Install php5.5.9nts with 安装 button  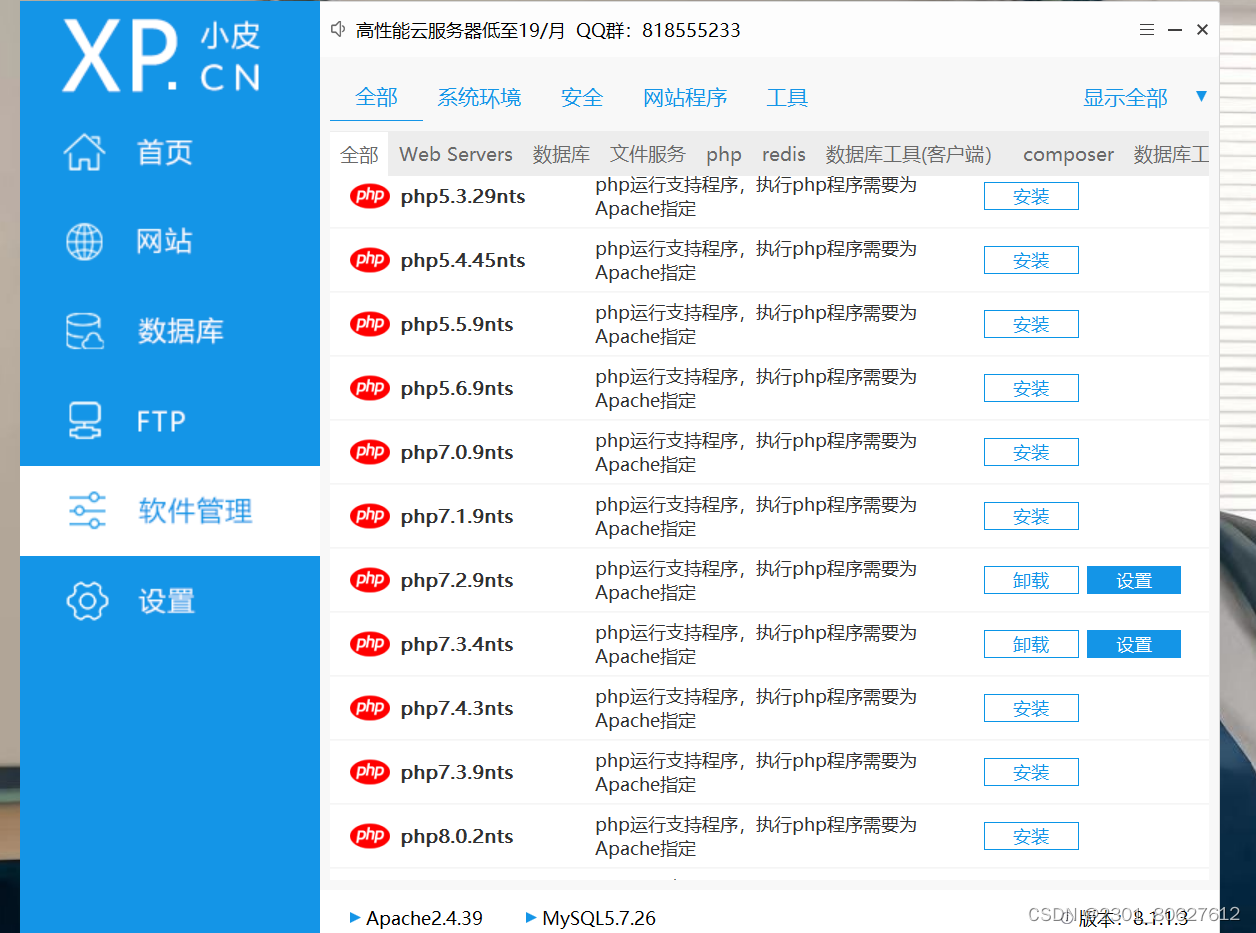[x=1031, y=324]
